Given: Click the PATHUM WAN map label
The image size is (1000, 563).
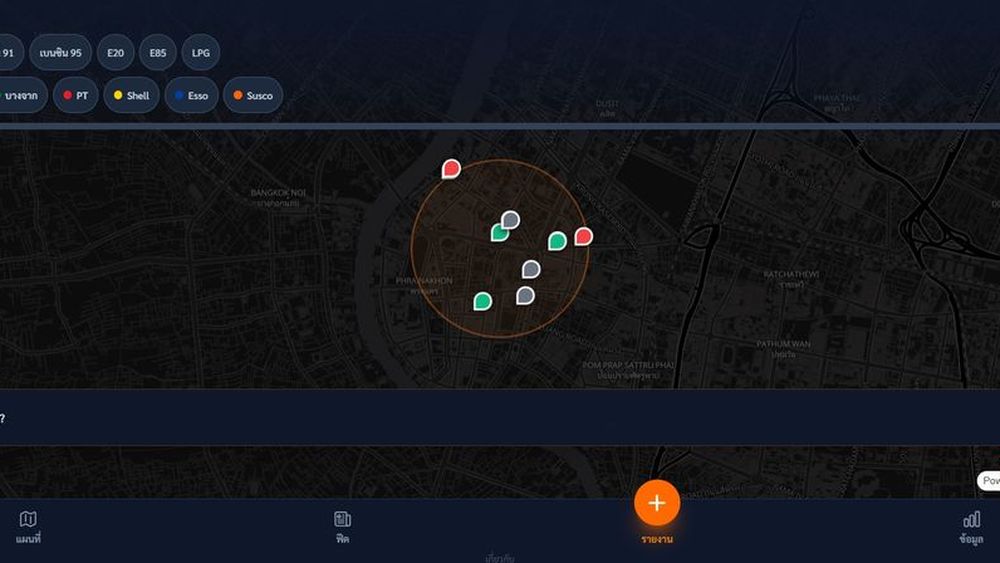Looking at the screenshot, I should pos(784,344).
